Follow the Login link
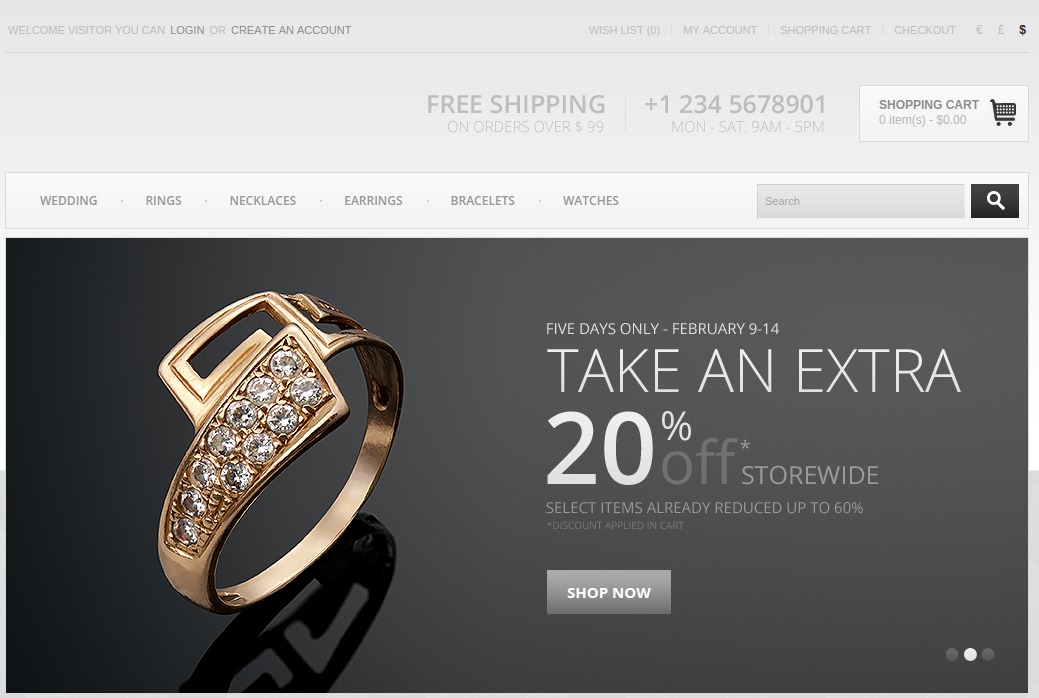The height and width of the screenshot is (698, 1039). tap(187, 30)
